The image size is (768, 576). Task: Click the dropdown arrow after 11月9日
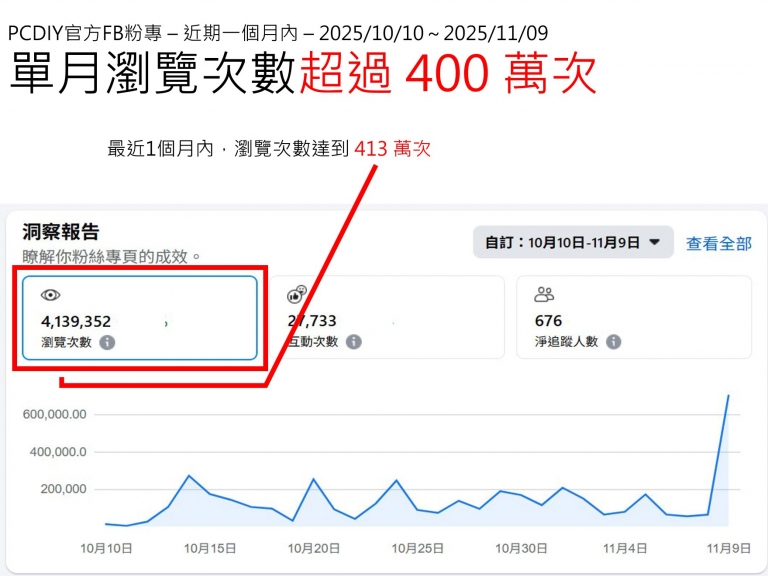[655, 242]
